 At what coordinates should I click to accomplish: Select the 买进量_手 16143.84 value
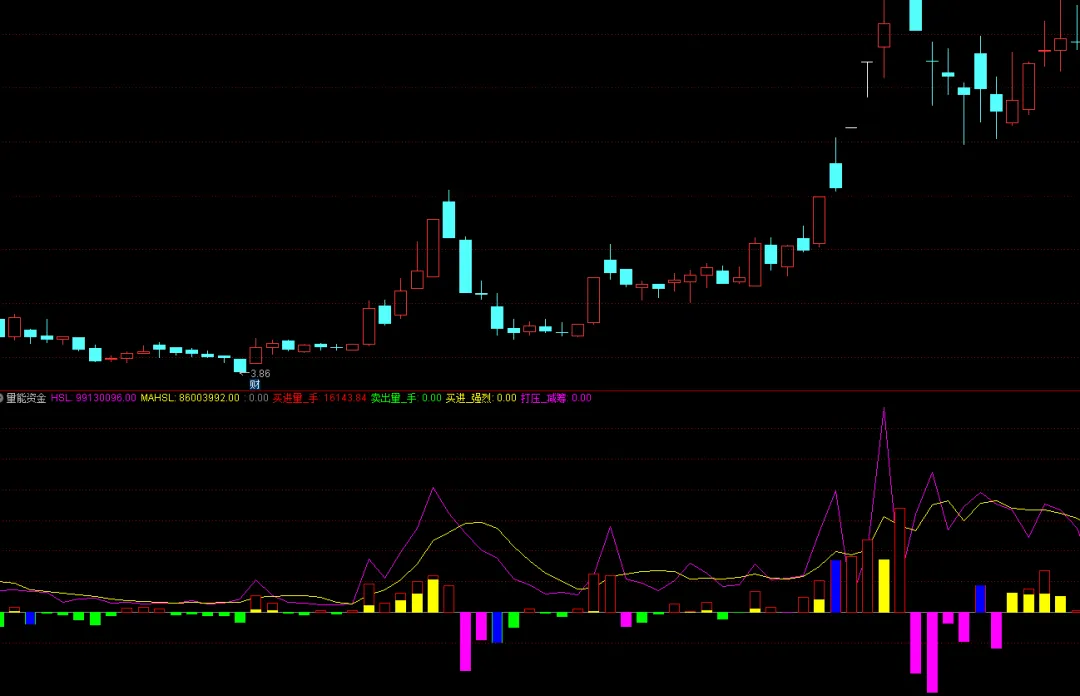click(320, 398)
